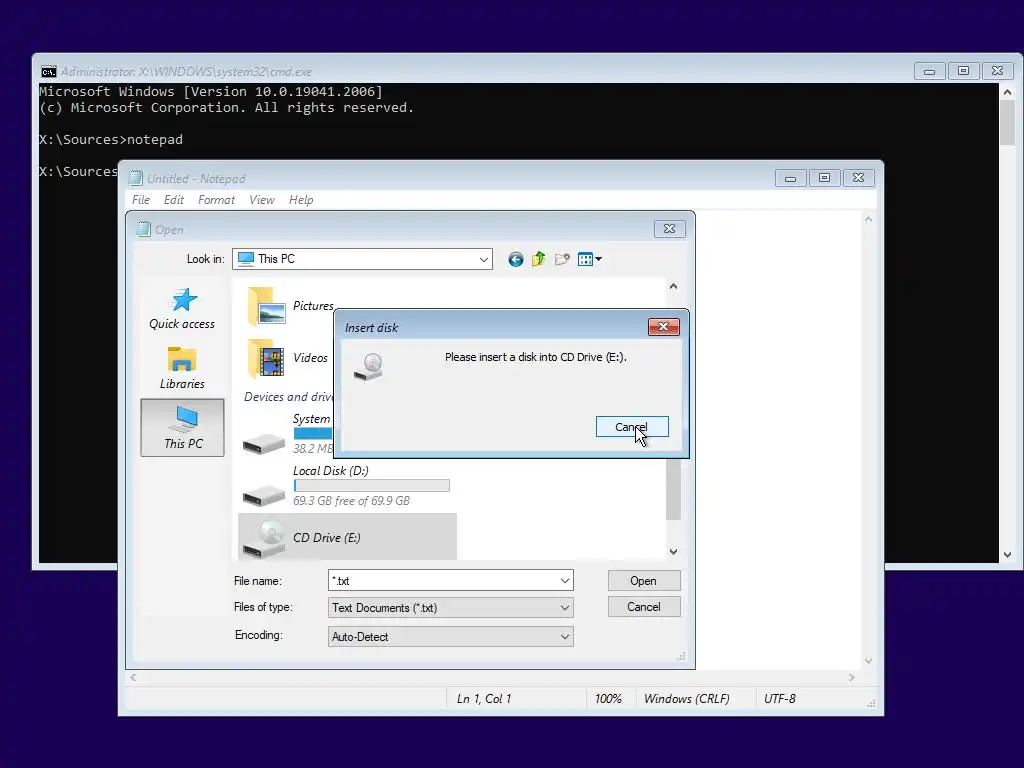Open Notepad File menu
1024x768 pixels.
click(140, 200)
